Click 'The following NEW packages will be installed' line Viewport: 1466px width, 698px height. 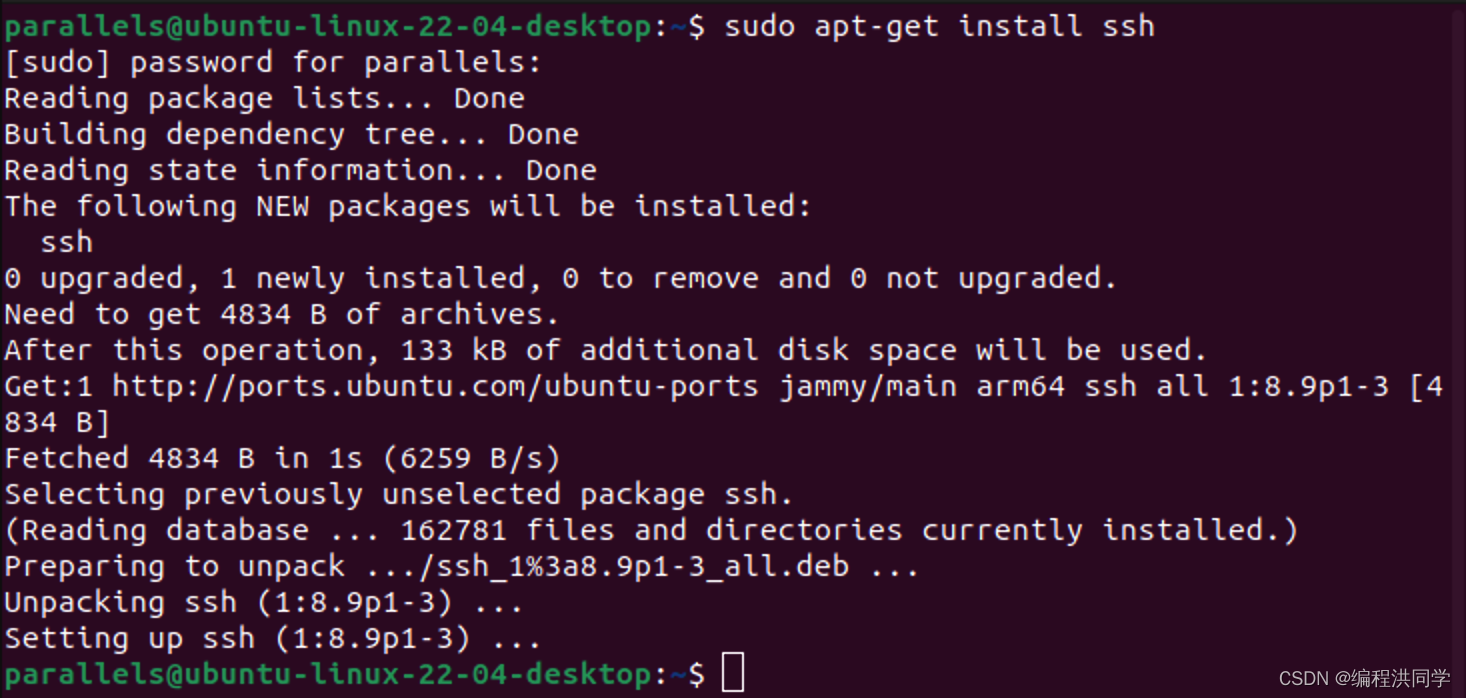[x=407, y=207]
